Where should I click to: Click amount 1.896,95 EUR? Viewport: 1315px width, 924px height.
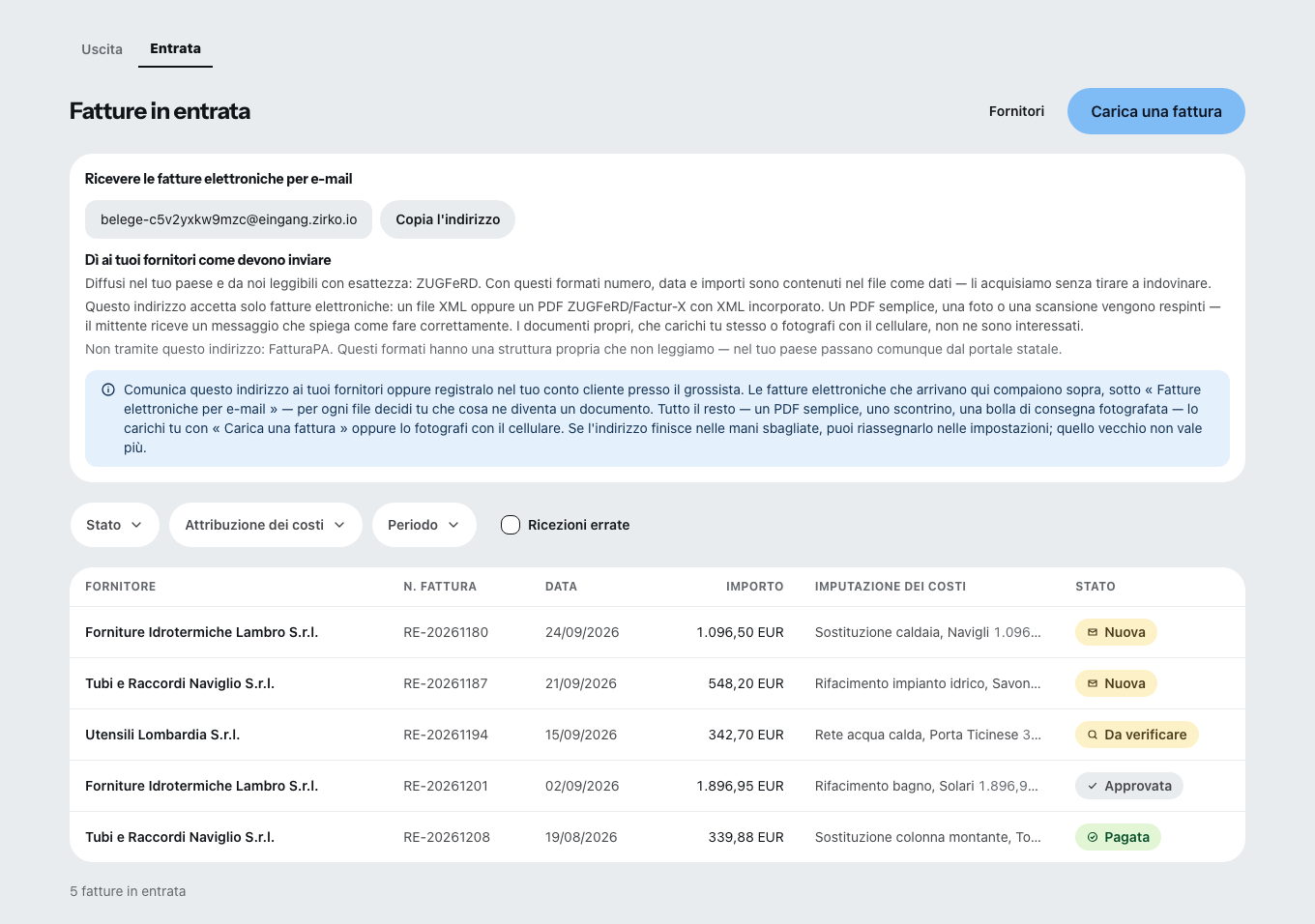740,786
